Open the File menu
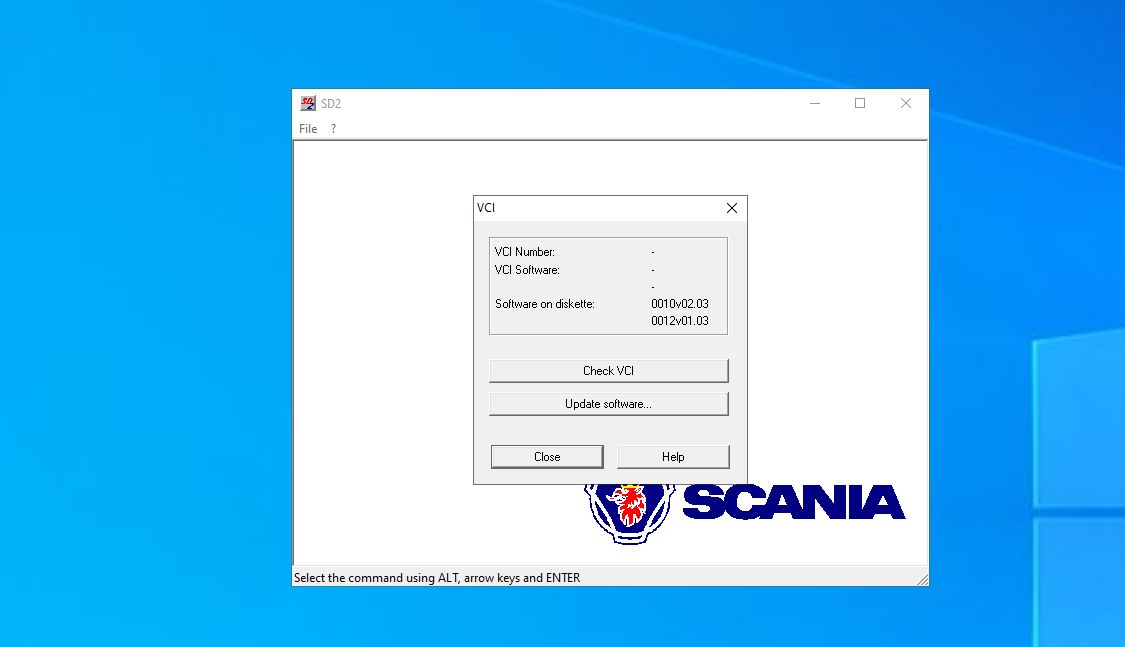 click(x=307, y=128)
